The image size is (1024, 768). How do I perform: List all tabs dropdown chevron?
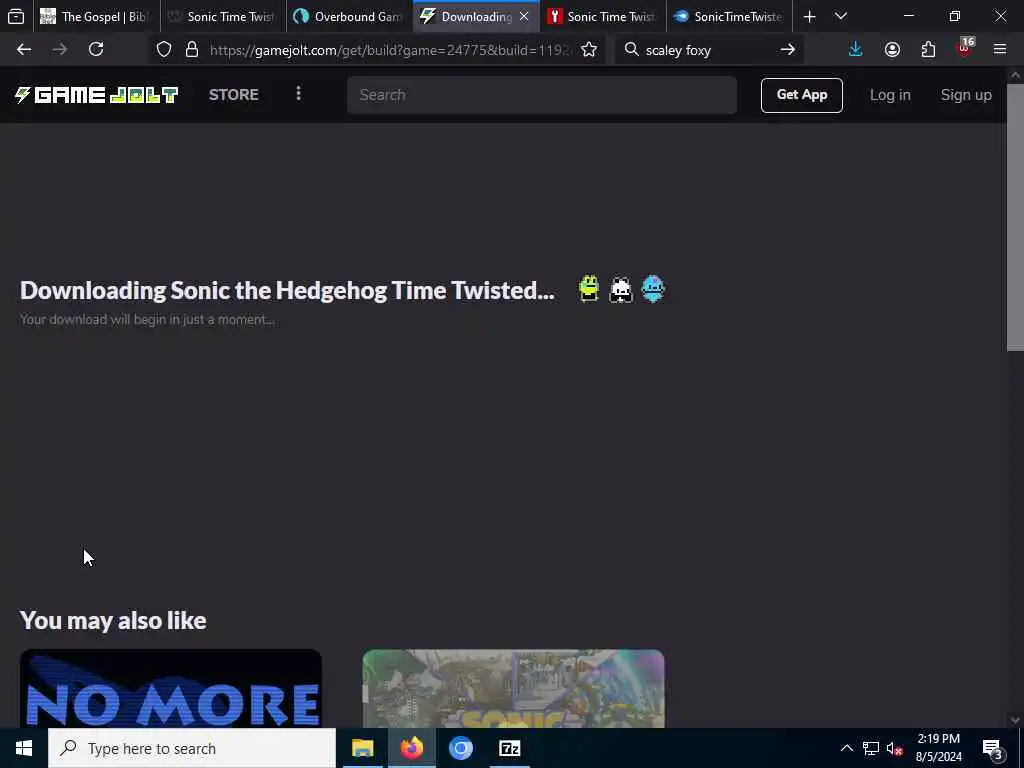pyautogui.click(x=841, y=16)
